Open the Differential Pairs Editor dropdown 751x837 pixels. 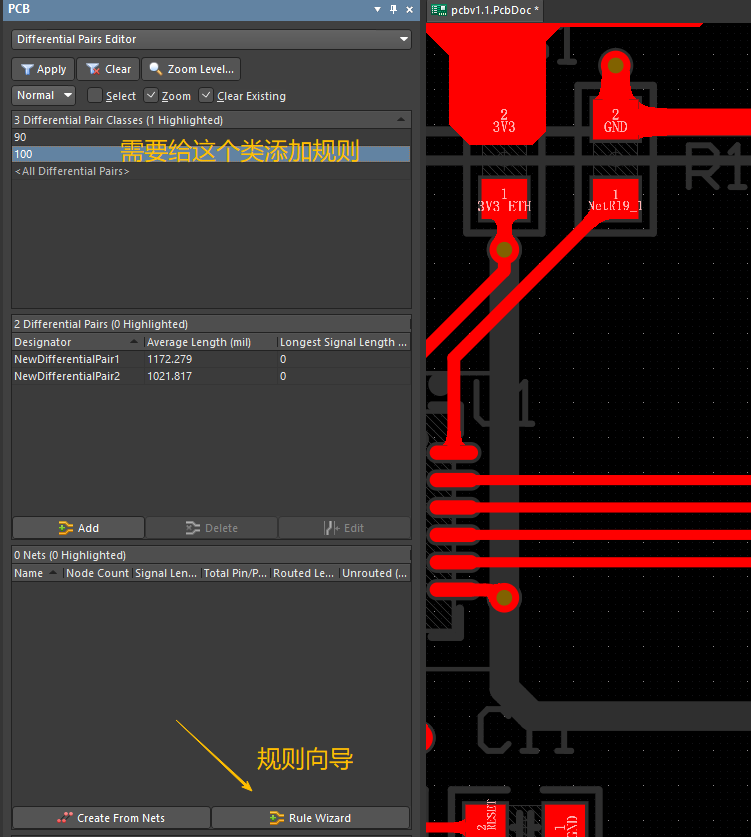pyautogui.click(x=211, y=40)
